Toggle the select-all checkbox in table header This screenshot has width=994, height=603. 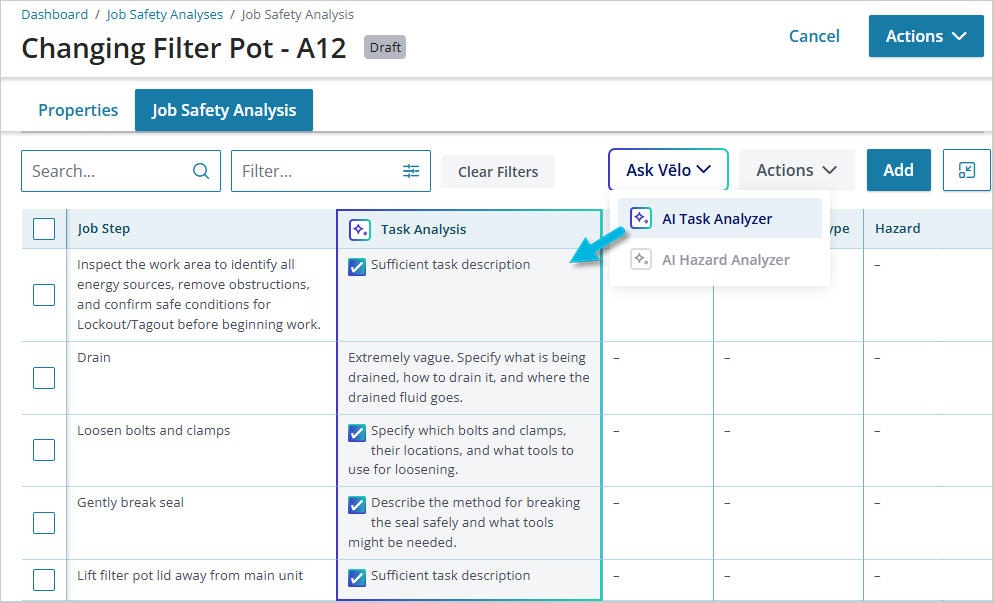click(x=44, y=229)
